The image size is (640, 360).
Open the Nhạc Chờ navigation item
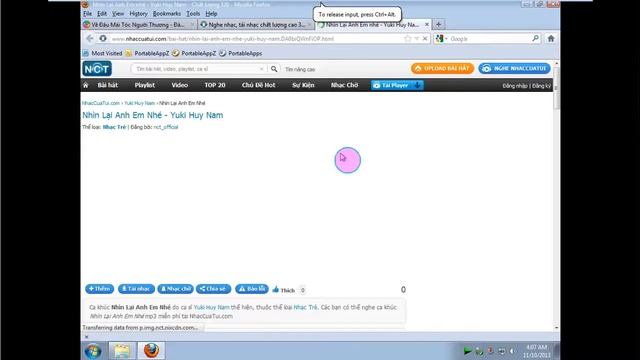tap(344, 85)
